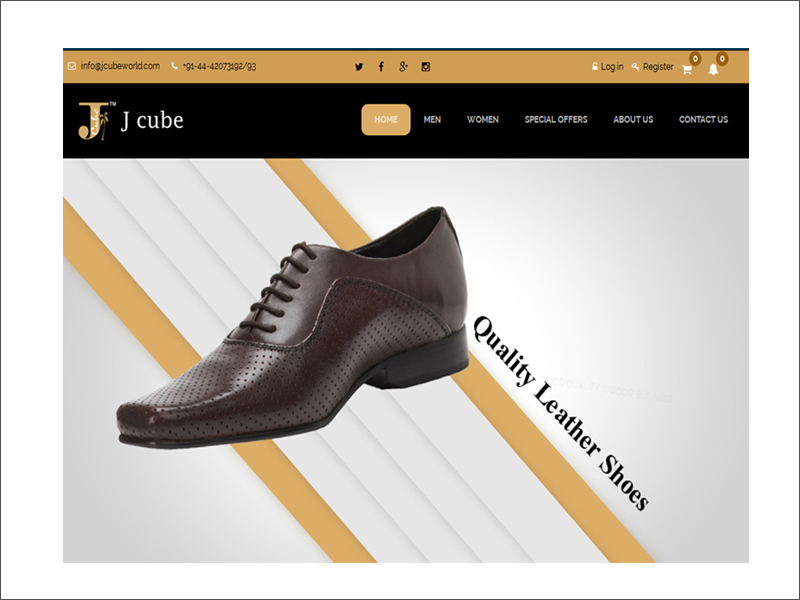Click the J cube logo
800x600 pixels.
[130, 121]
